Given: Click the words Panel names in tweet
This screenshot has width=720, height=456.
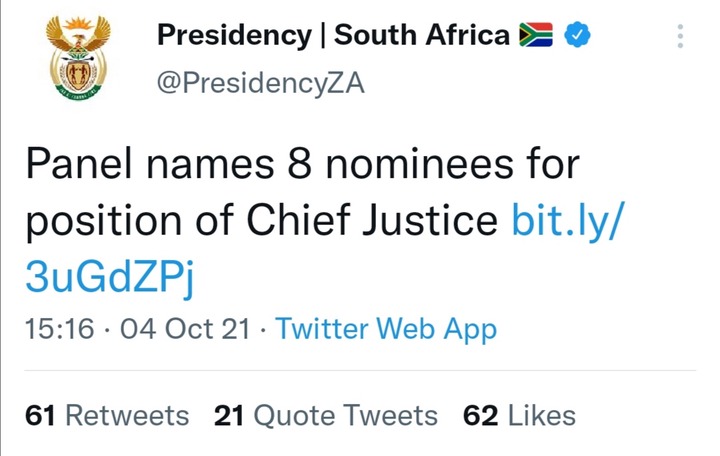Looking at the screenshot, I should (150, 164).
